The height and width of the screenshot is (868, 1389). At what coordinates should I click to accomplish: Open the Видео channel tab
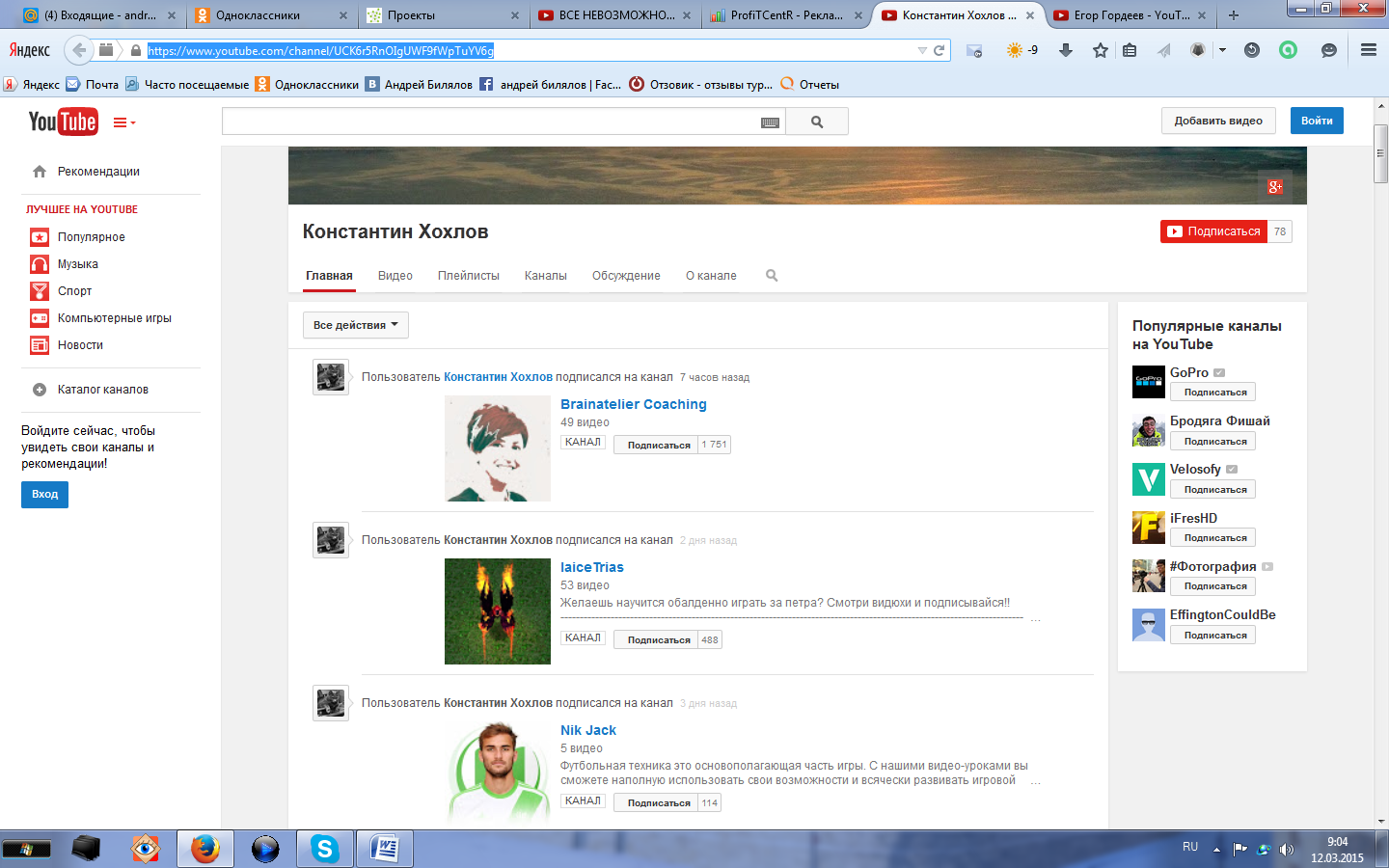click(395, 276)
